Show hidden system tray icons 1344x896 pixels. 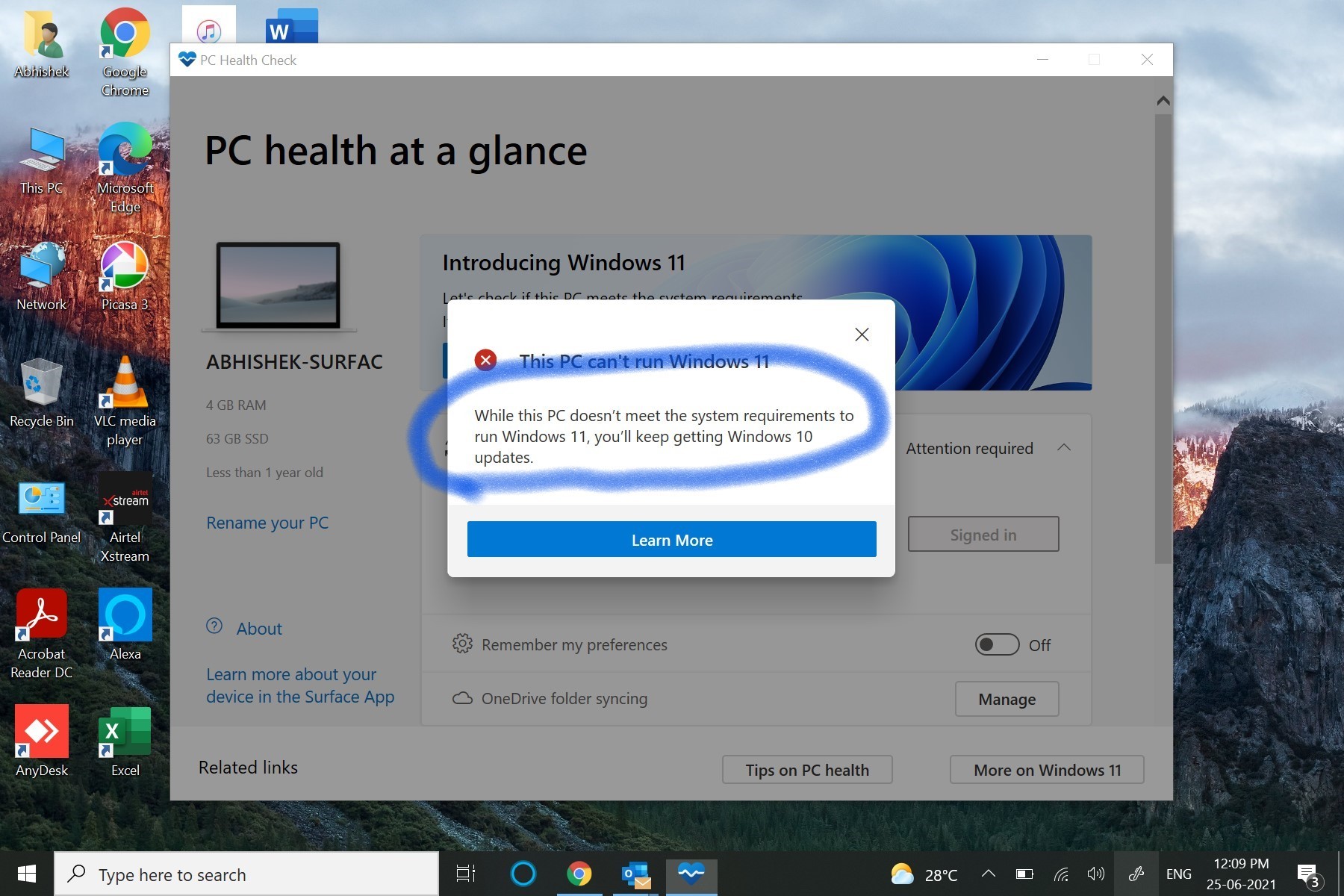(x=988, y=874)
